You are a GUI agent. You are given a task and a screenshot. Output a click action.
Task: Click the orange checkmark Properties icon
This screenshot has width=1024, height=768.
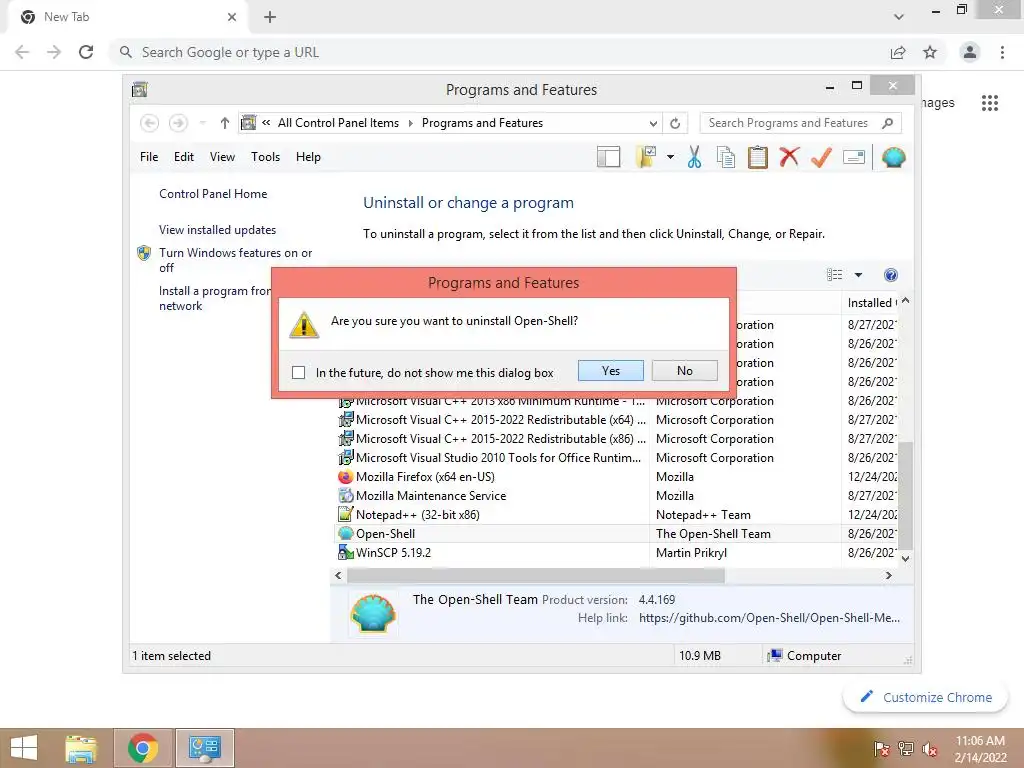(x=821, y=157)
